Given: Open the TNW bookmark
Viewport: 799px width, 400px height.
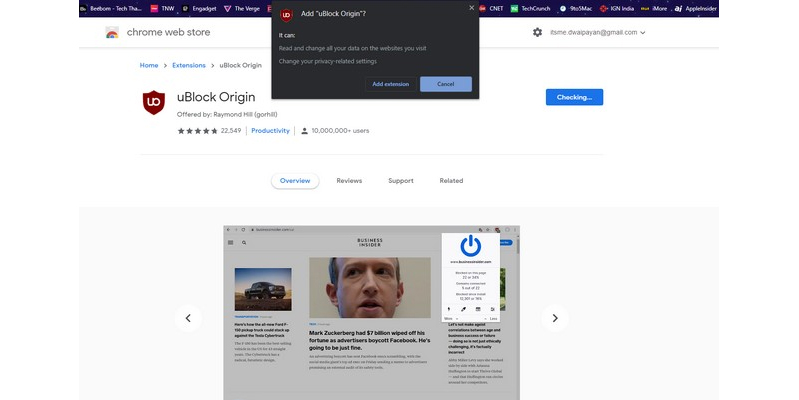Looking at the screenshot, I should pos(162,8).
